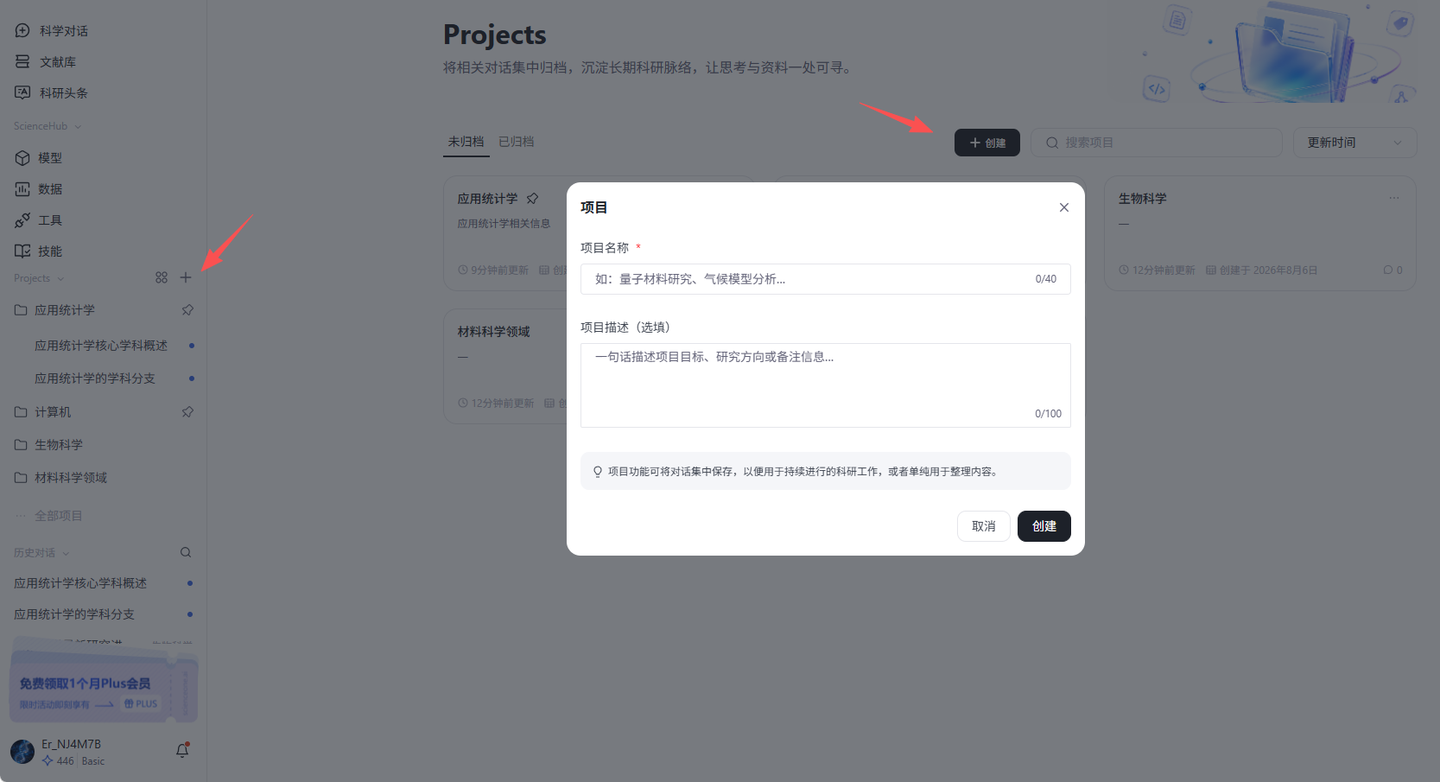Open 科学对话 from the sidebar
Screen dimensions: 1440x782
pos(52,31)
